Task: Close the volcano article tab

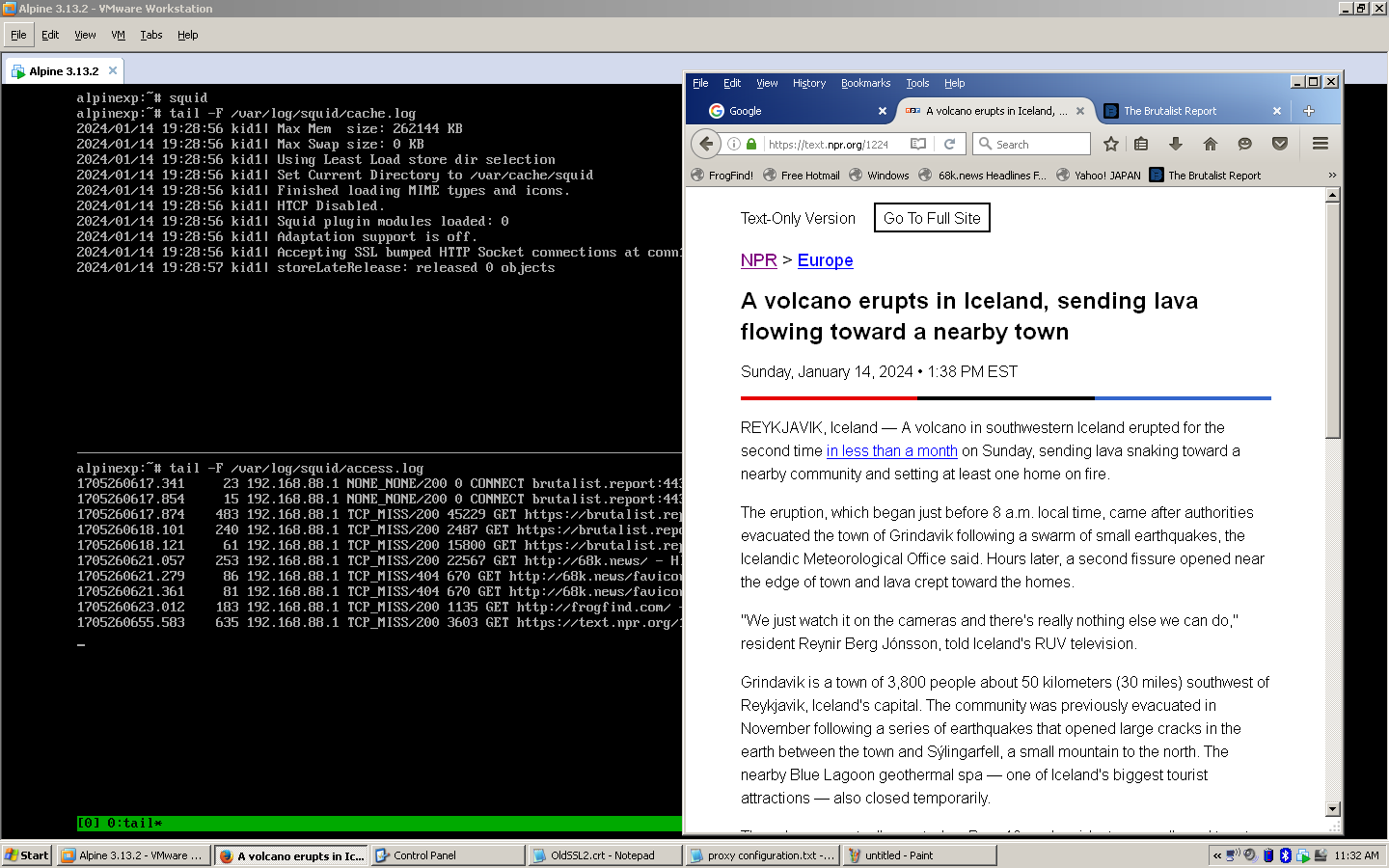Action: coord(1080,111)
